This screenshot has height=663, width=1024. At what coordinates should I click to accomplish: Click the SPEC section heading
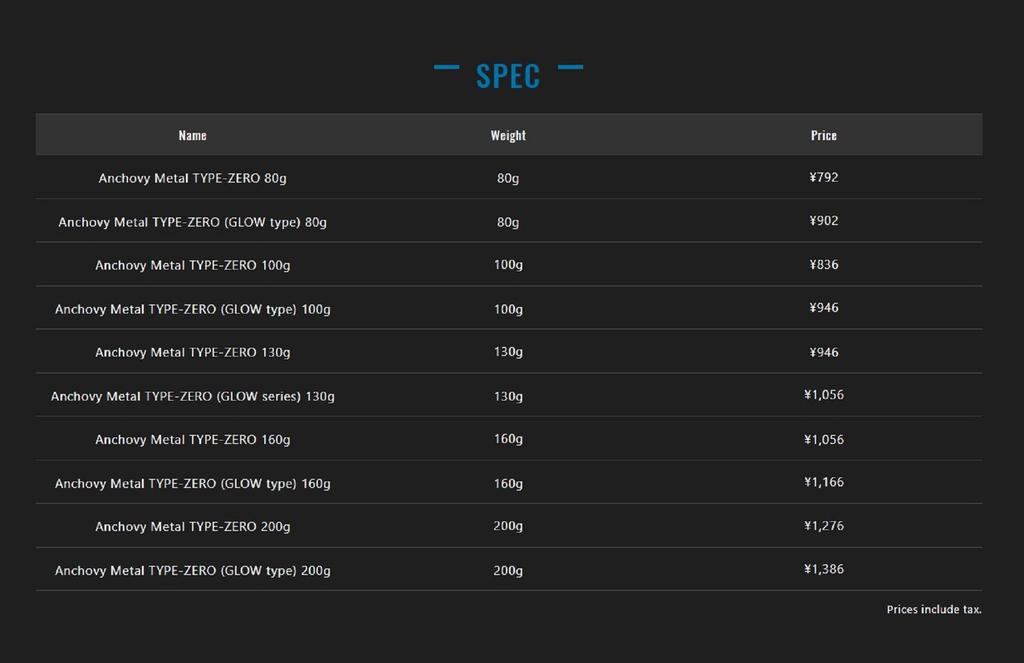click(x=508, y=76)
